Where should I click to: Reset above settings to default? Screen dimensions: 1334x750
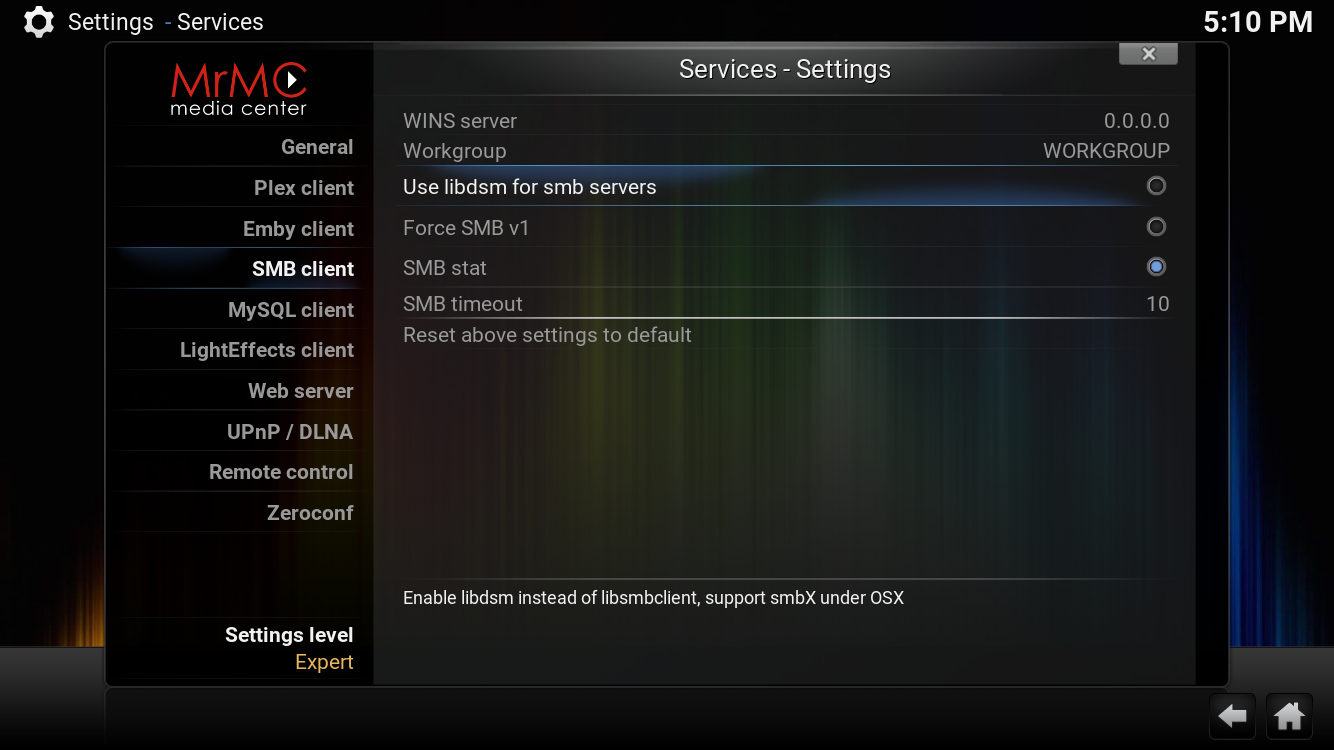tap(547, 335)
